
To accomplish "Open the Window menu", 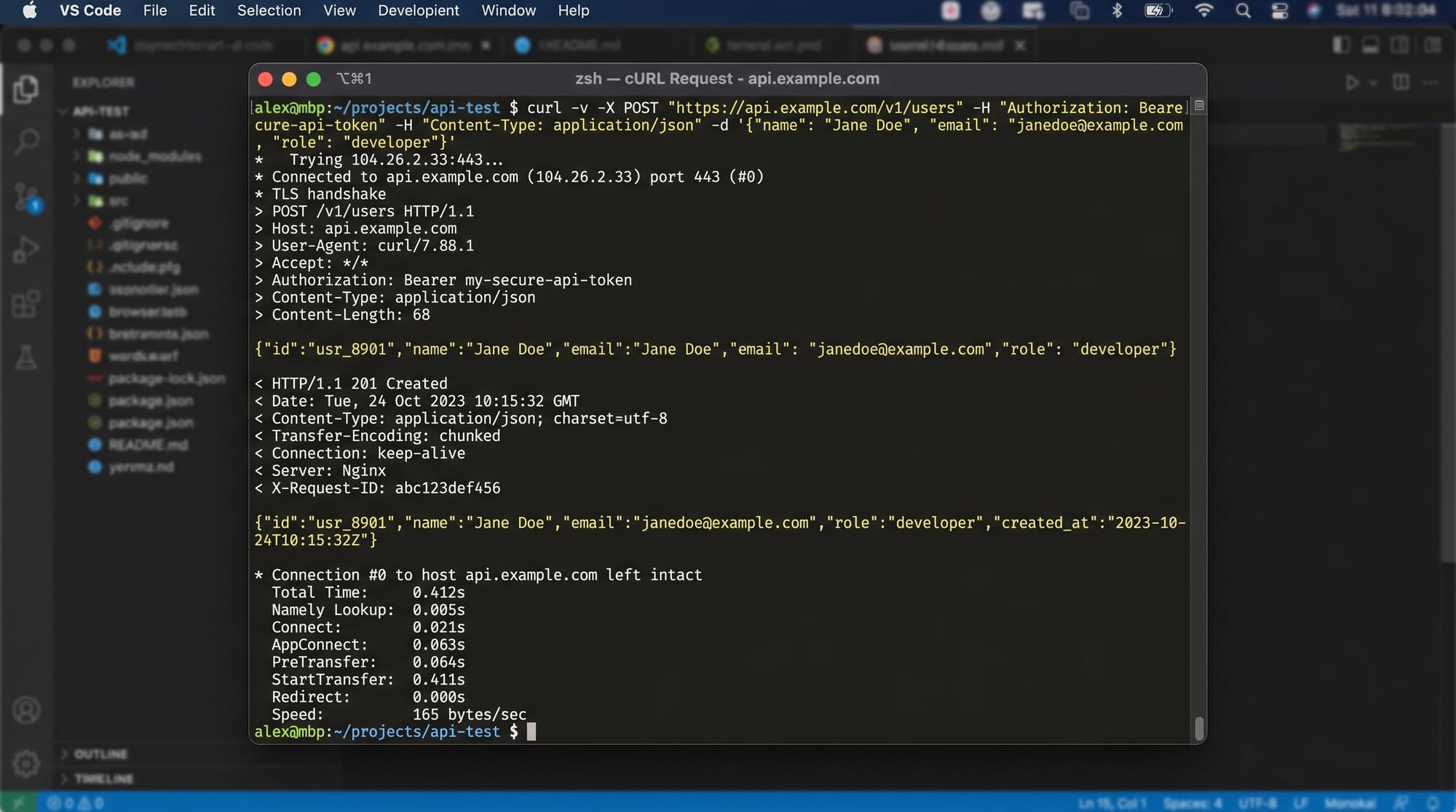I will [x=508, y=11].
